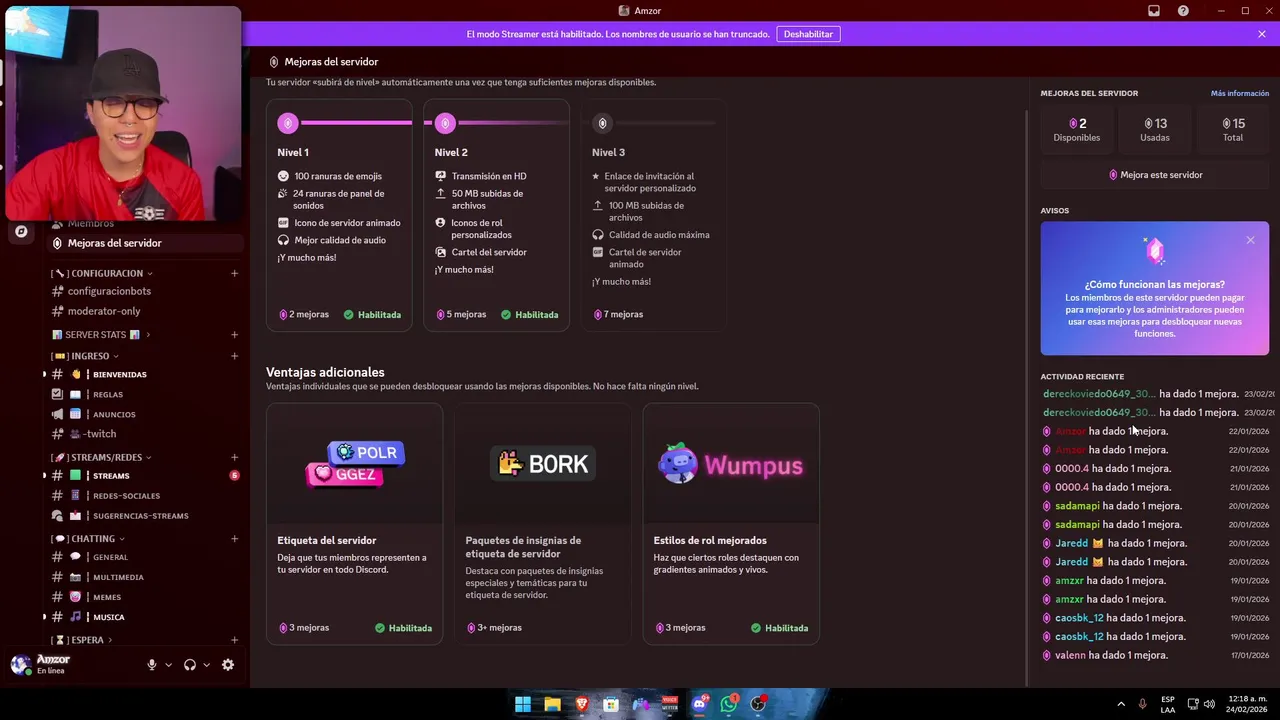Viewport: 1280px width, 720px height.
Task: Create channel in CONFIGURACION with plus icon
Action: [235, 273]
